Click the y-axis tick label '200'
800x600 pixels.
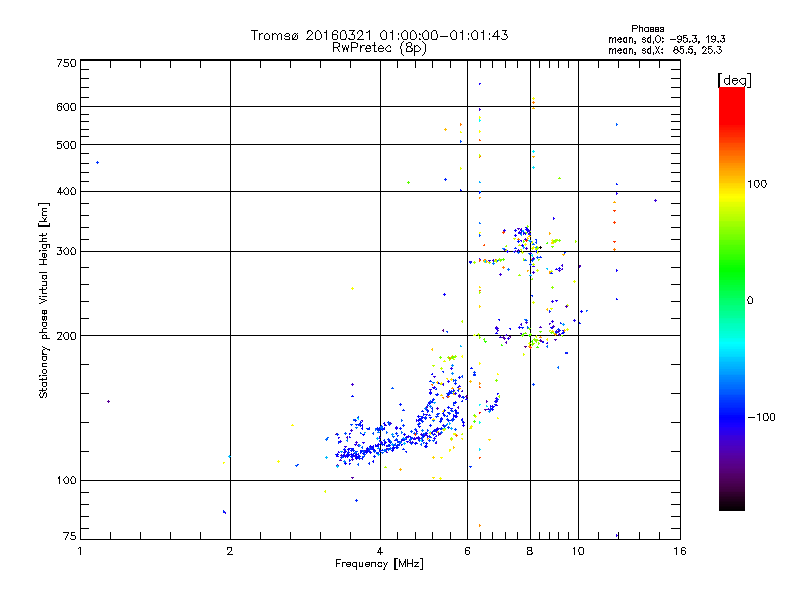click(x=66, y=336)
